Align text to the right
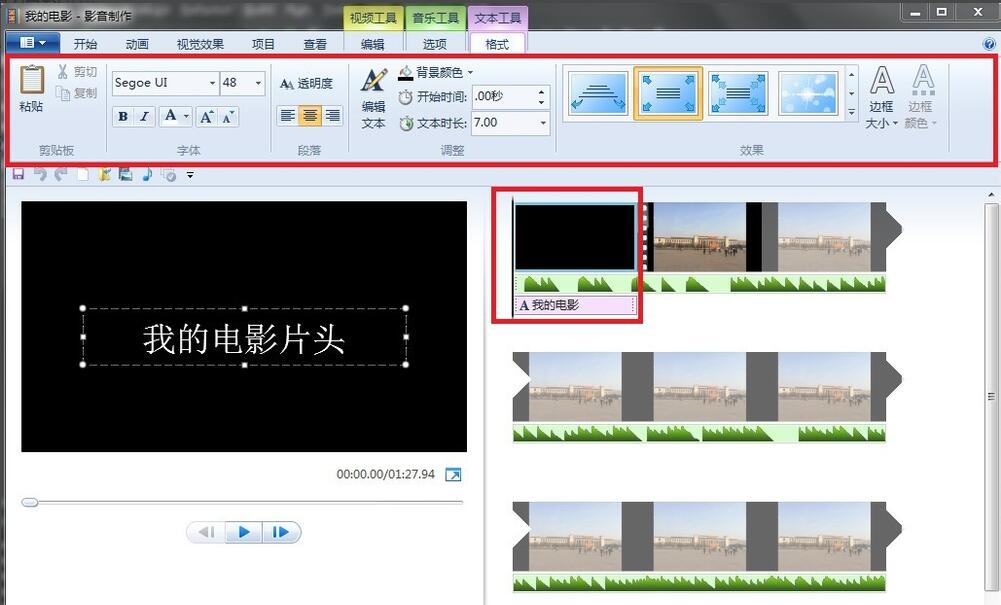The image size is (1001, 605). pos(332,116)
